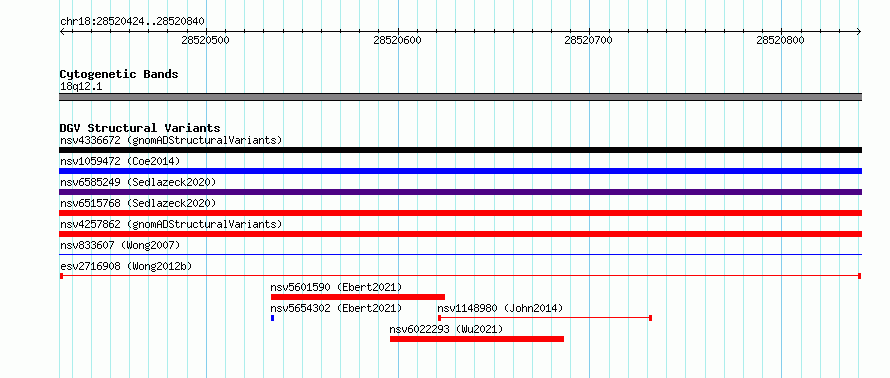The height and width of the screenshot is (378, 890).
Task: Select the gray 18q12.1 cytoband bar
Action: point(460,97)
